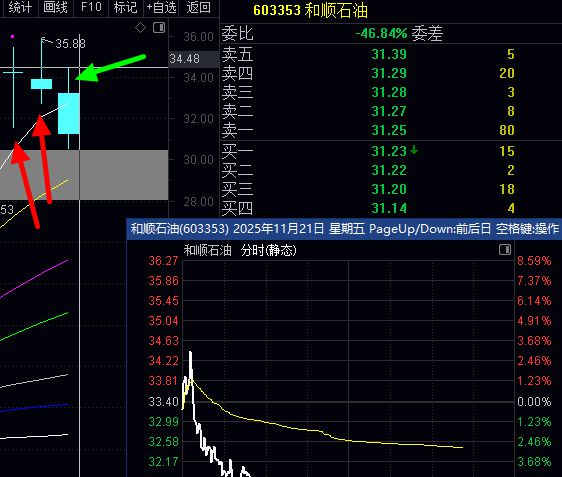The height and width of the screenshot is (477, 562).
Task: Toggle the panel icon beside the diamond
Action: point(159,28)
